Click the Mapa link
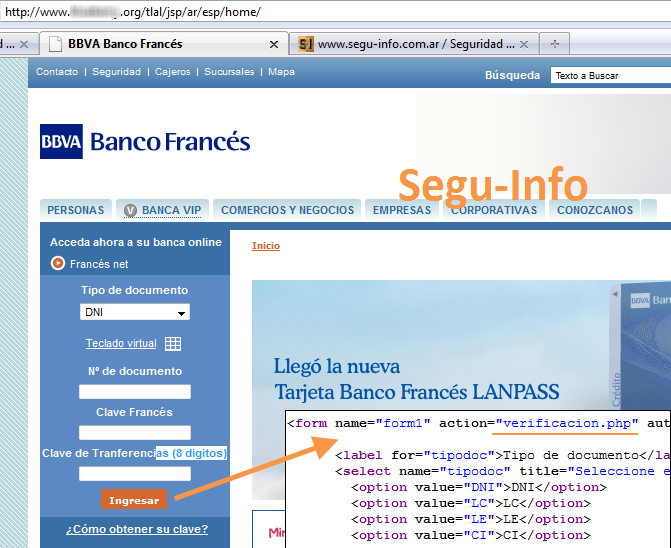Screen dimensions: 671x548 [x=281, y=72]
